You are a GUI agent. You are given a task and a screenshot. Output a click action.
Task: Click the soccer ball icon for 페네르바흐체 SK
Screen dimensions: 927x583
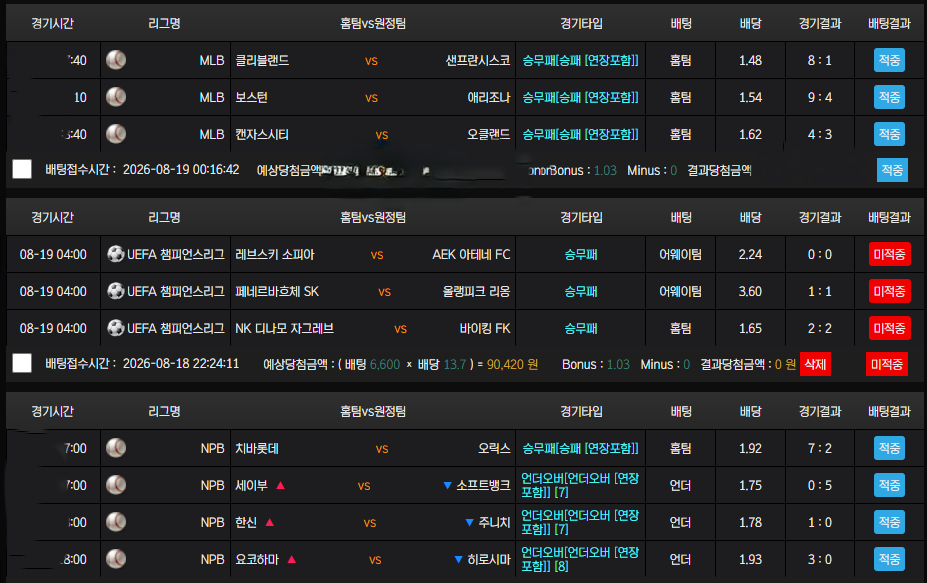[116, 291]
